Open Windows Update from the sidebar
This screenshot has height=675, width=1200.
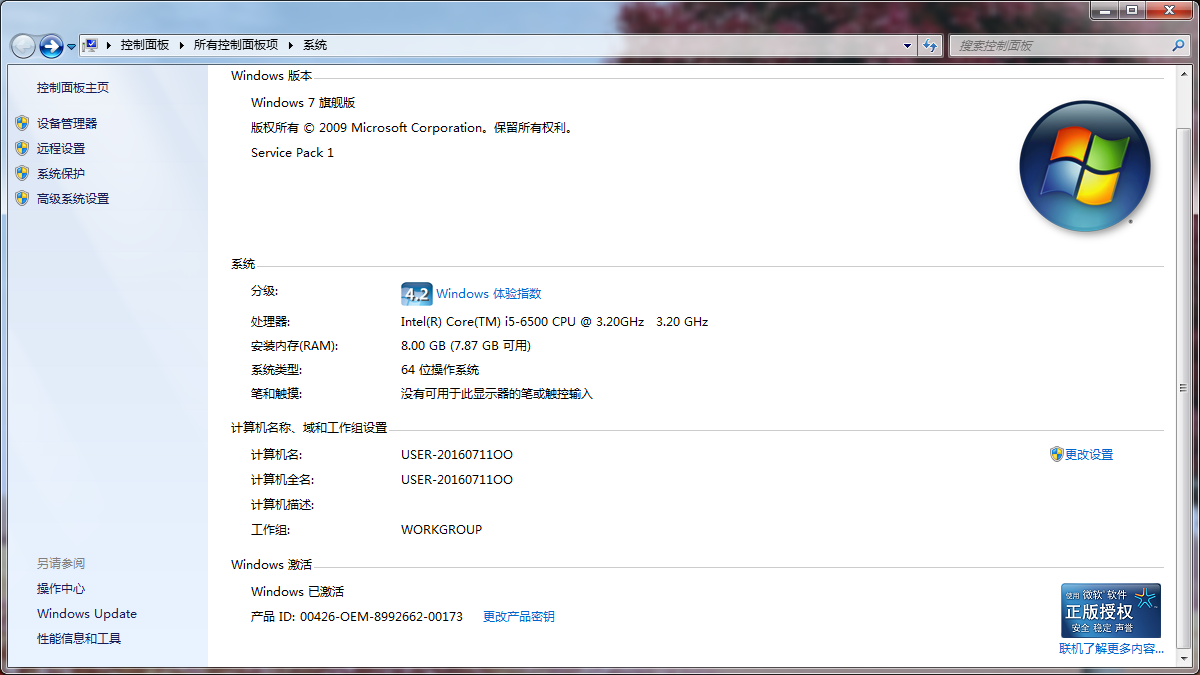coord(87,614)
